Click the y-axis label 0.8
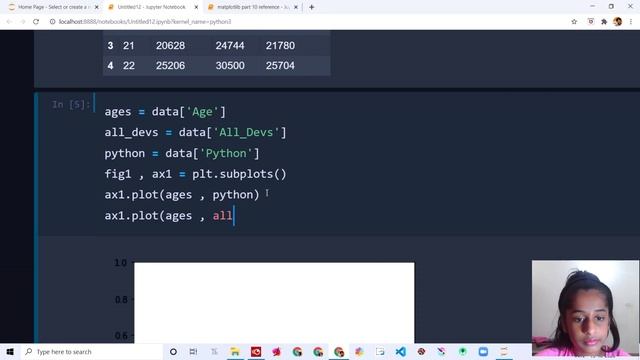640x360 pixels. 121,300
